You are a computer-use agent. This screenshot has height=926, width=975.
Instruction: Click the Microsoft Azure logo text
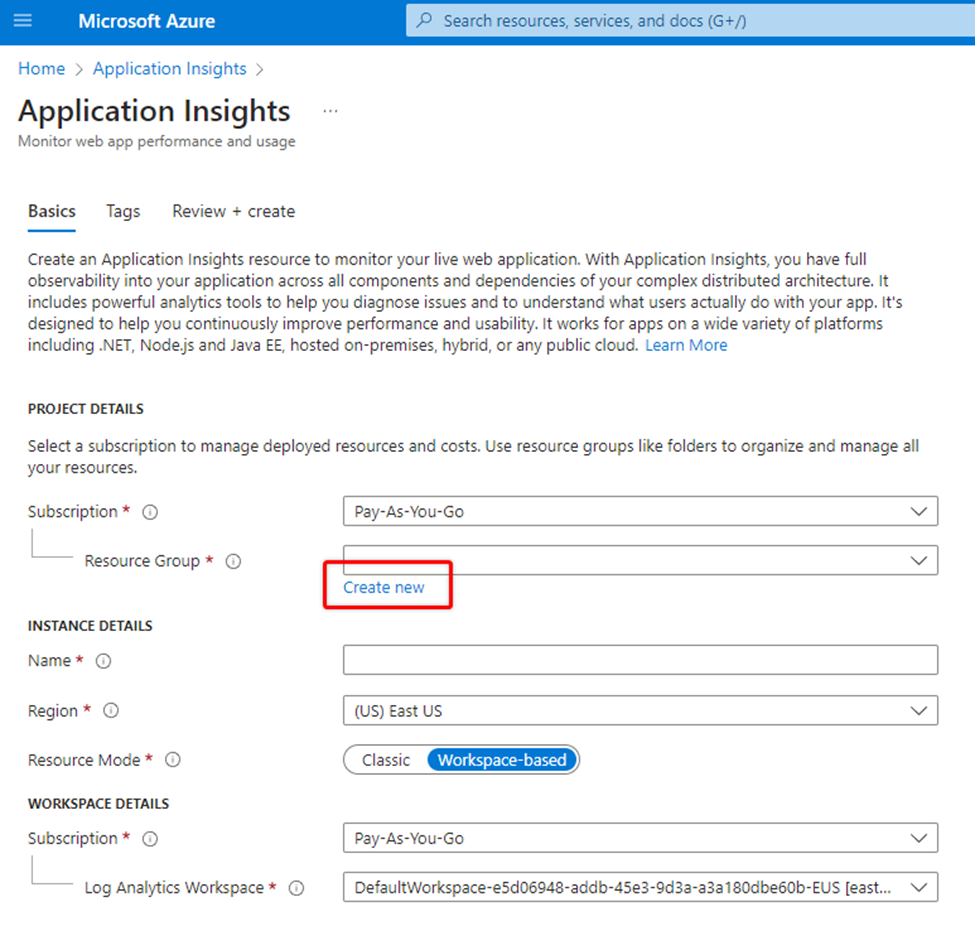pos(147,21)
